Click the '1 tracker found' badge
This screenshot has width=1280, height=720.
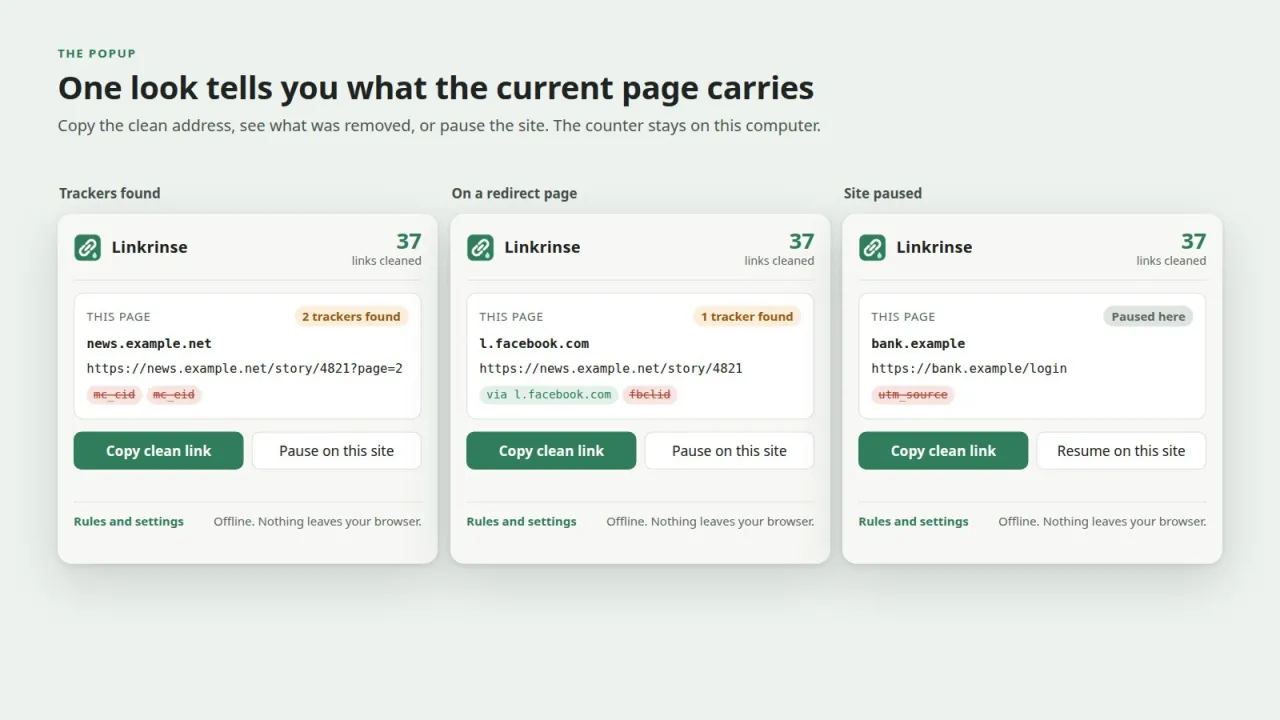pyautogui.click(x=747, y=316)
